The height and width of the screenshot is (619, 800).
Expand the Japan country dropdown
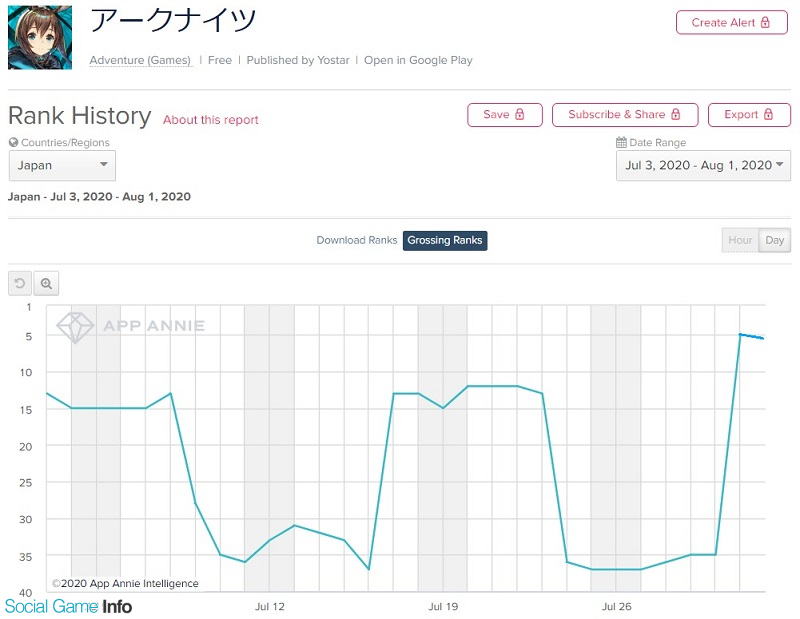62,165
